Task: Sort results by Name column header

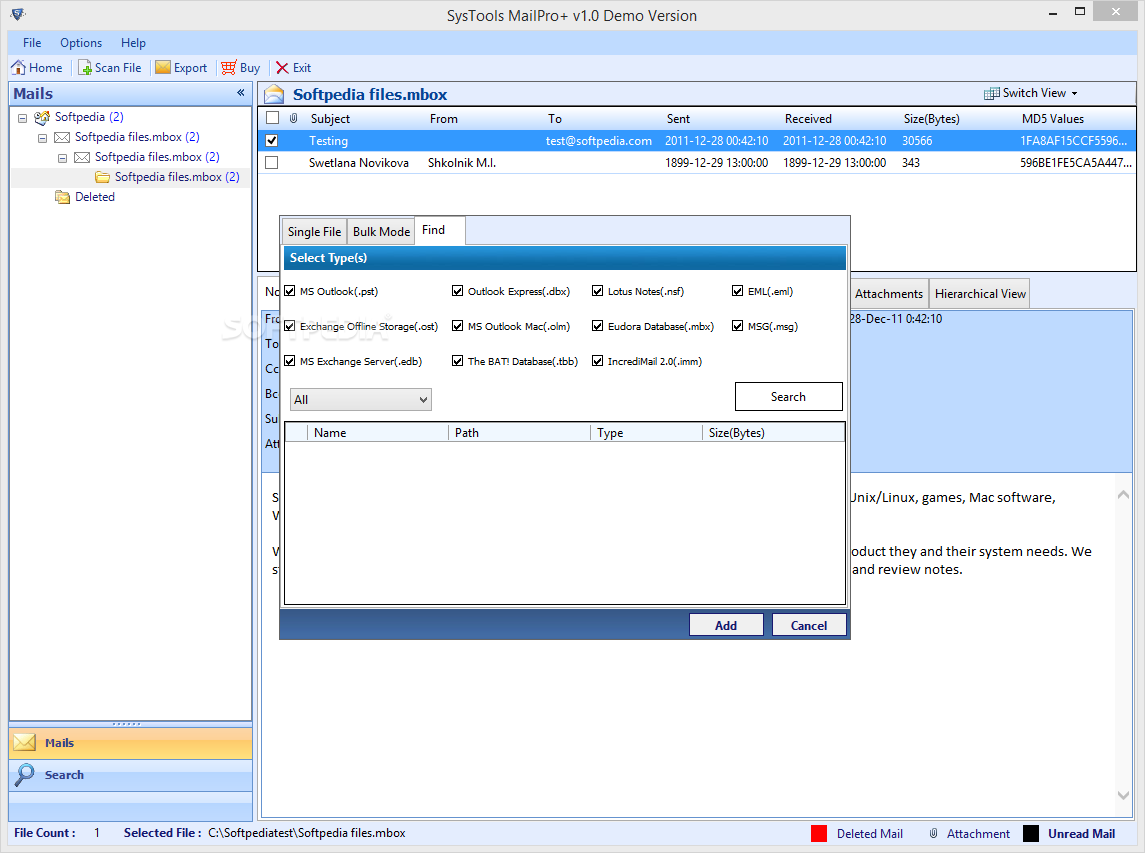Action: click(x=378, y=432)
